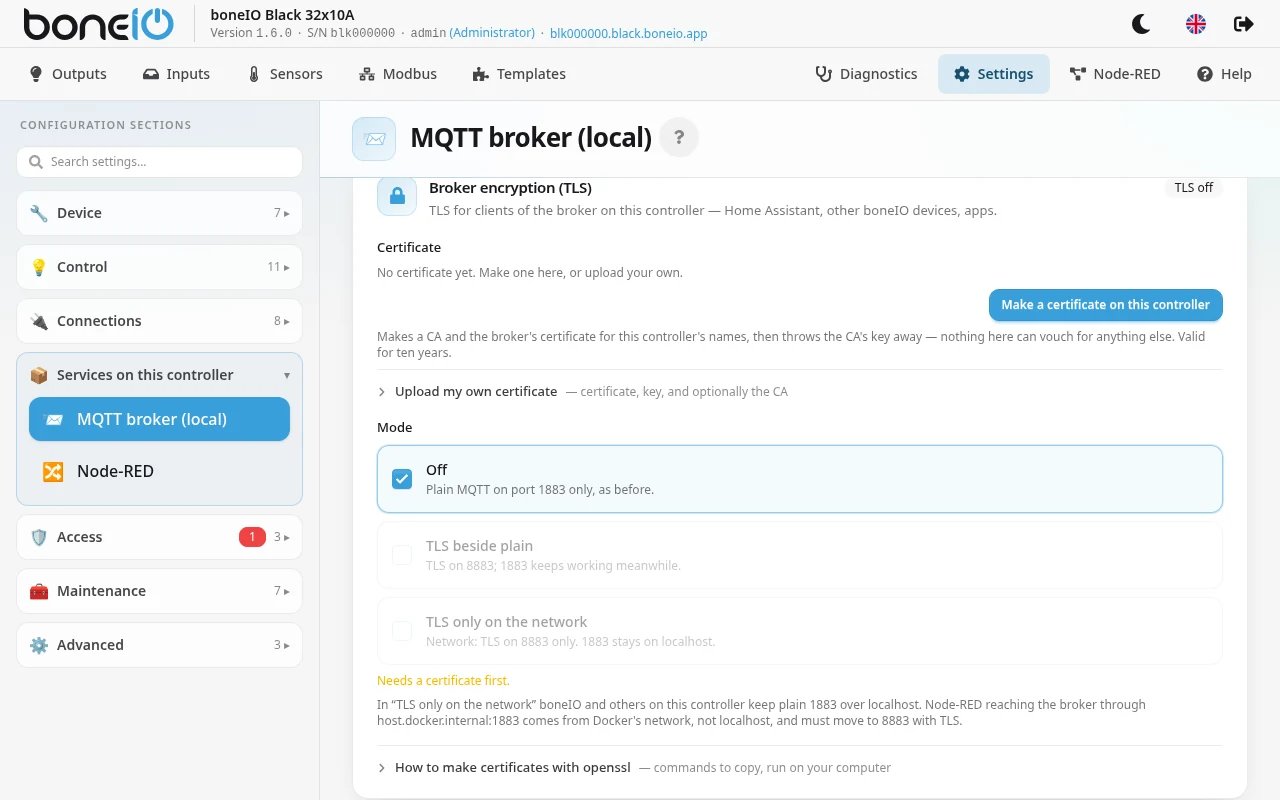The height and width of the screenshot is (800, 1280).
Task: Open the question mark help bubble
Action: coord(679,138)
